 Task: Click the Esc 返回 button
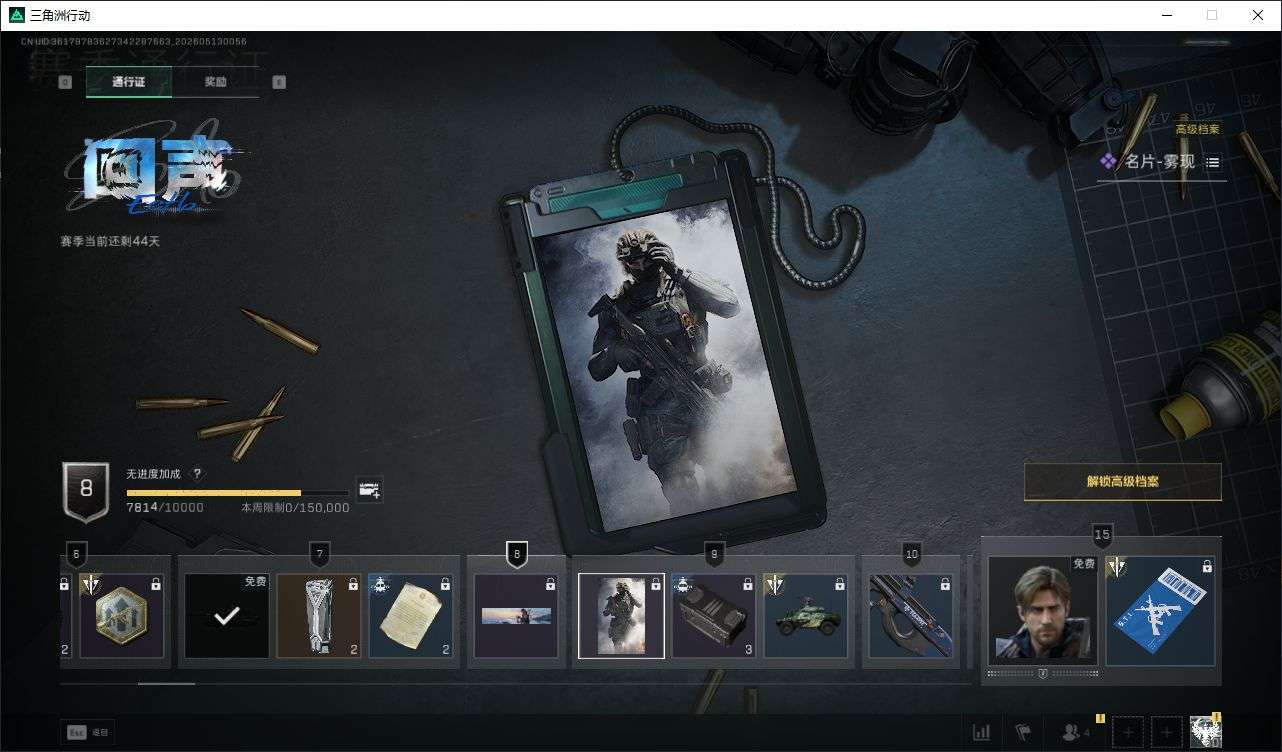tap(87, 732)
